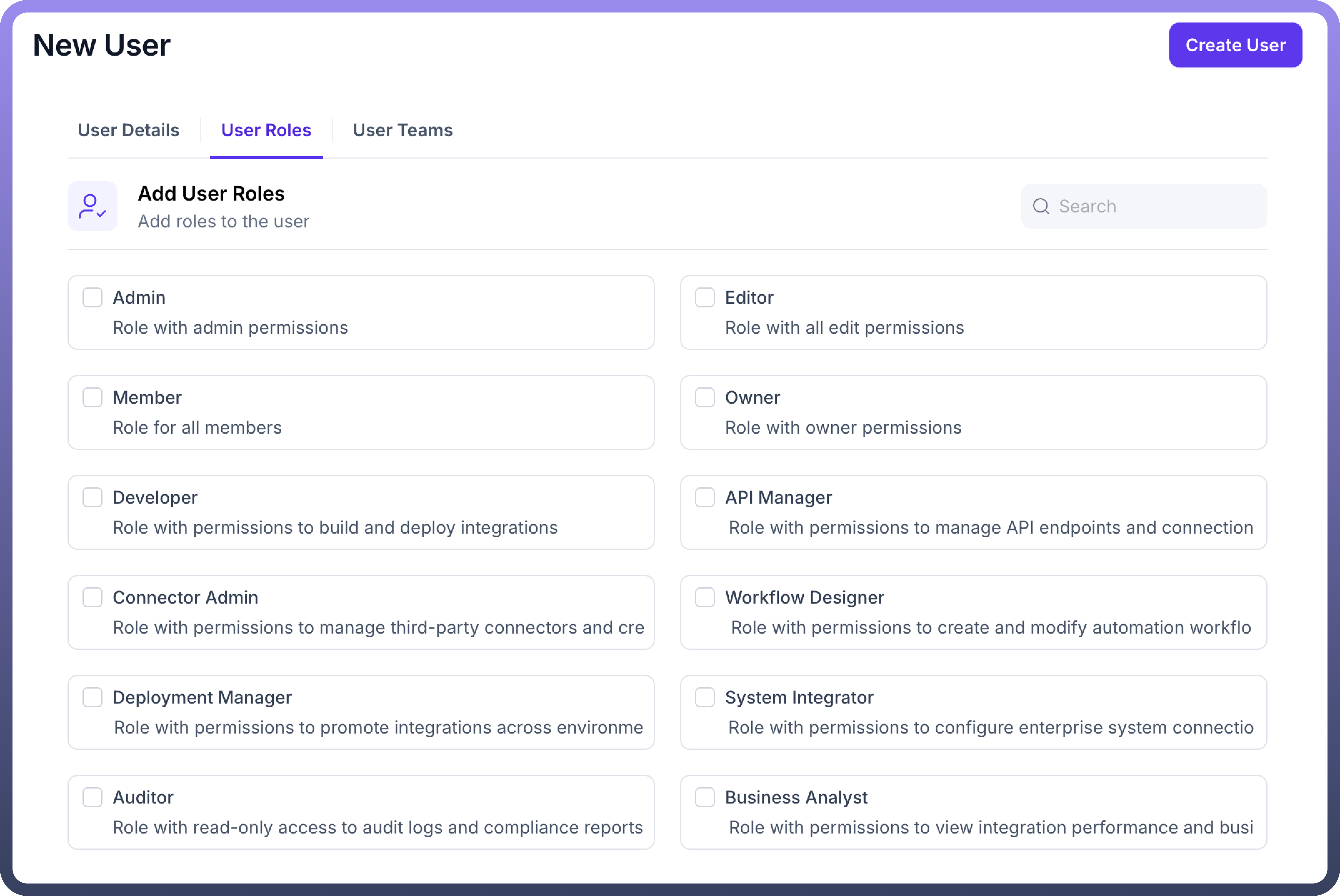
Task: Click the user-check icon beside Add User Roles
Action: [92, 206]
